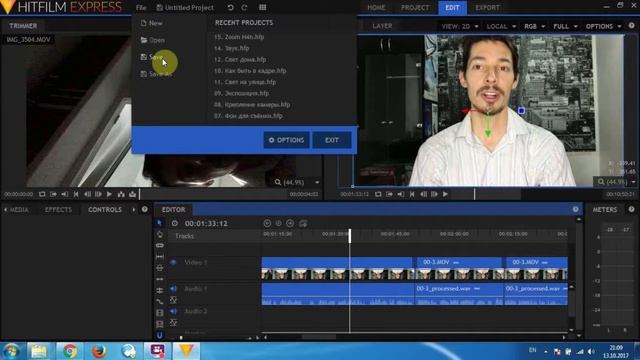Image resolution: width=640 pixels, height=360 pixels.
Task: Click the circled minus icon in editor header
Action: coord(267,223)
